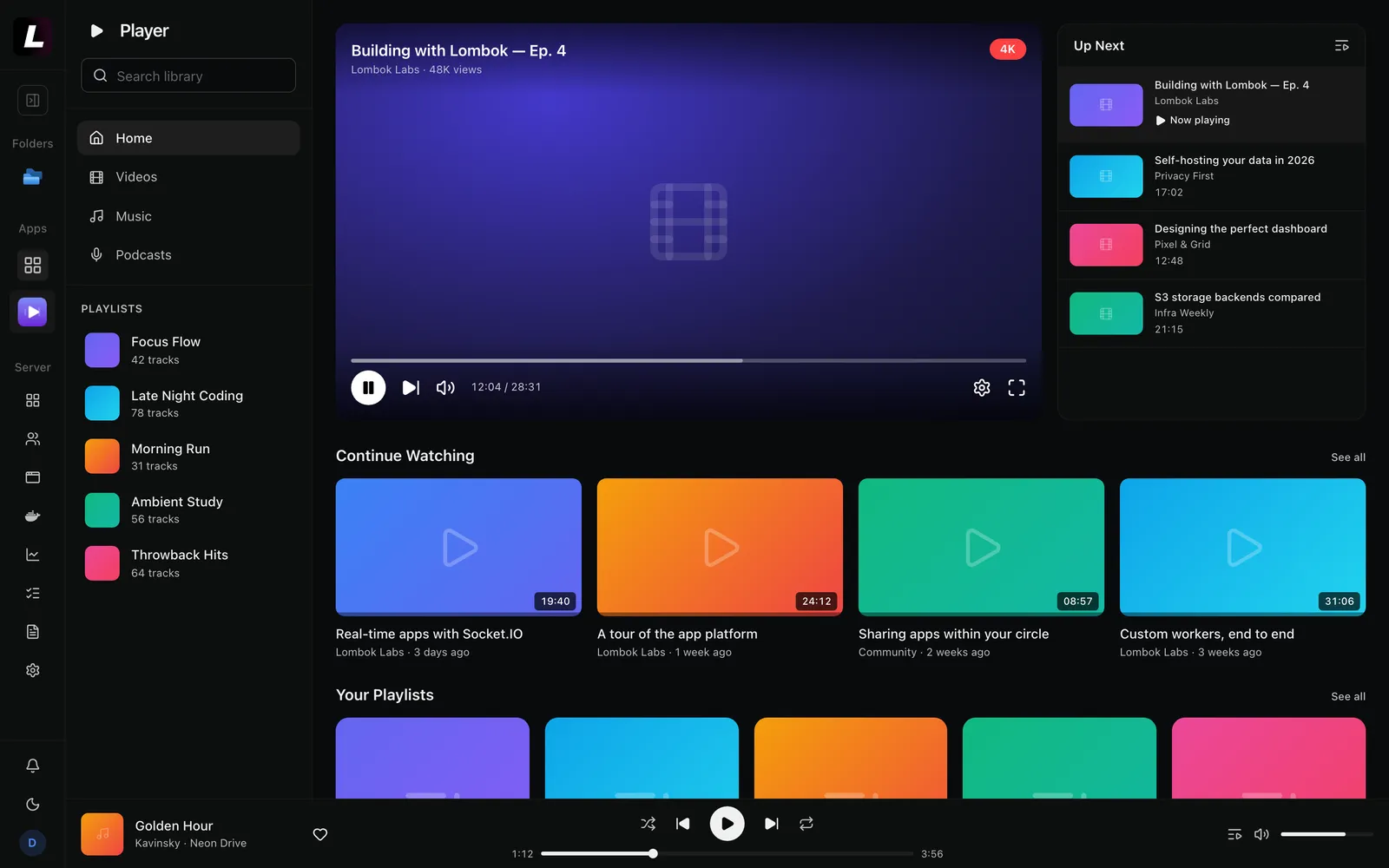Screen dimensions: 1389x868
Task: Go to the previous track
Action: coord(683,824)
